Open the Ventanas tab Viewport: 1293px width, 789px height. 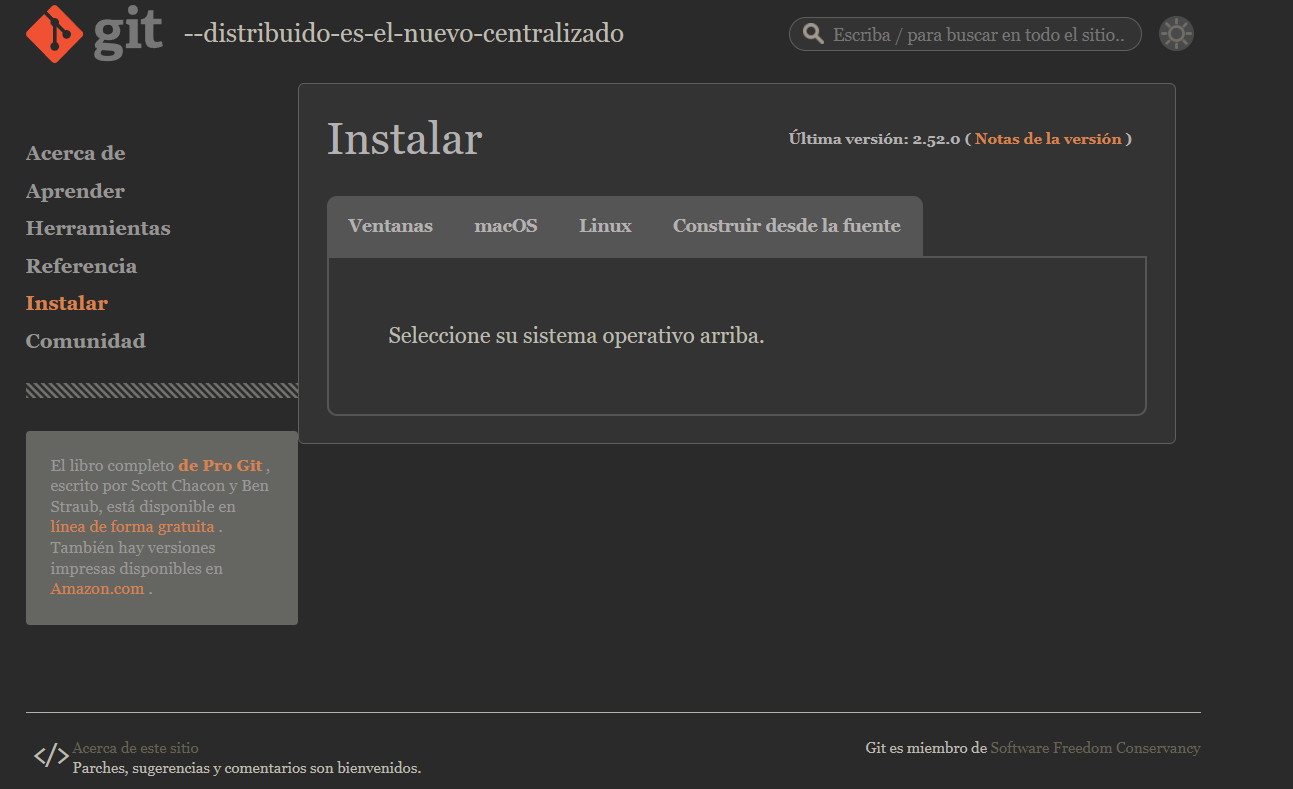(x=390, y=226)
